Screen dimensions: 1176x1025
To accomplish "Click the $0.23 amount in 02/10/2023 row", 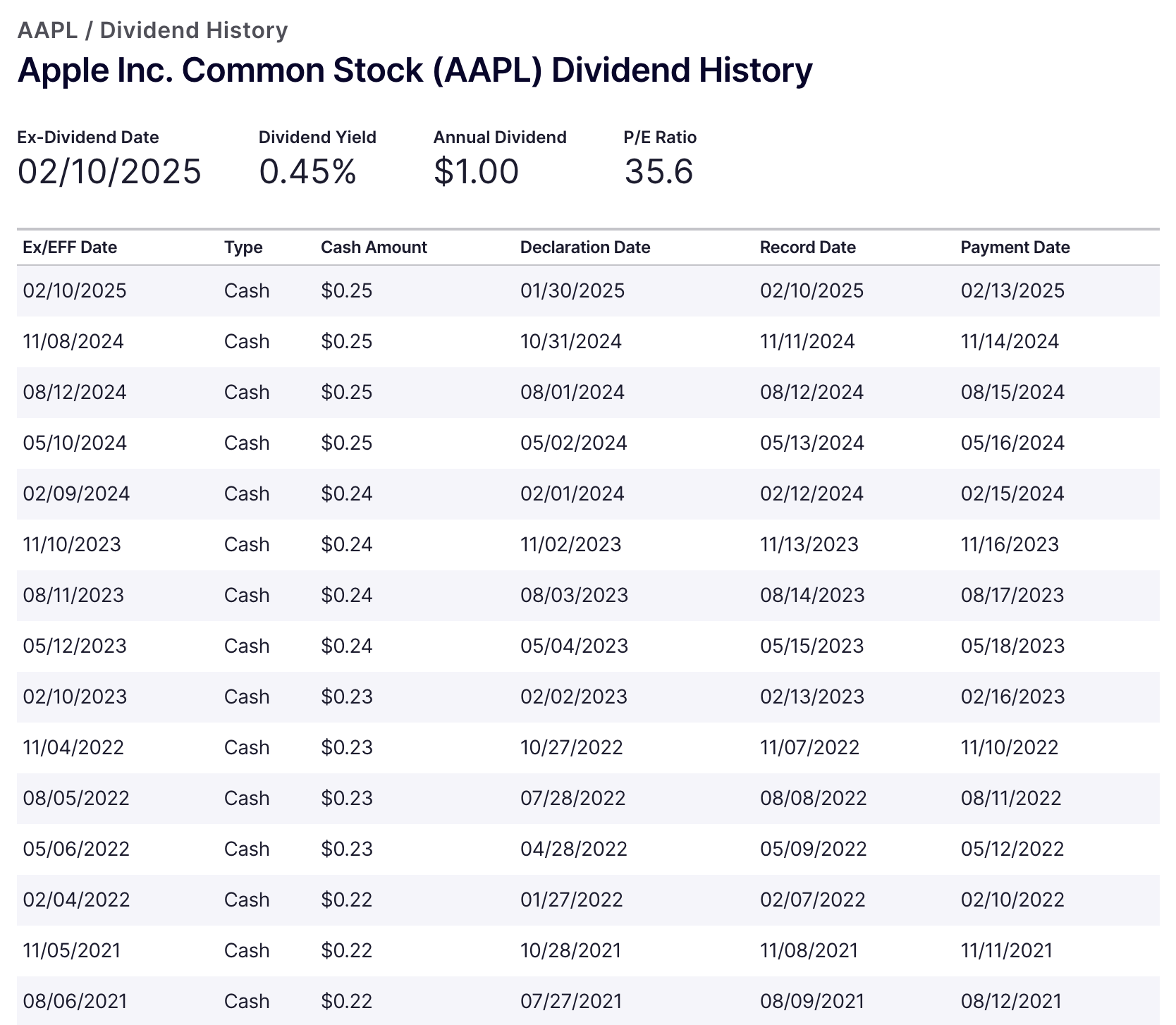I will coord(346,697).
